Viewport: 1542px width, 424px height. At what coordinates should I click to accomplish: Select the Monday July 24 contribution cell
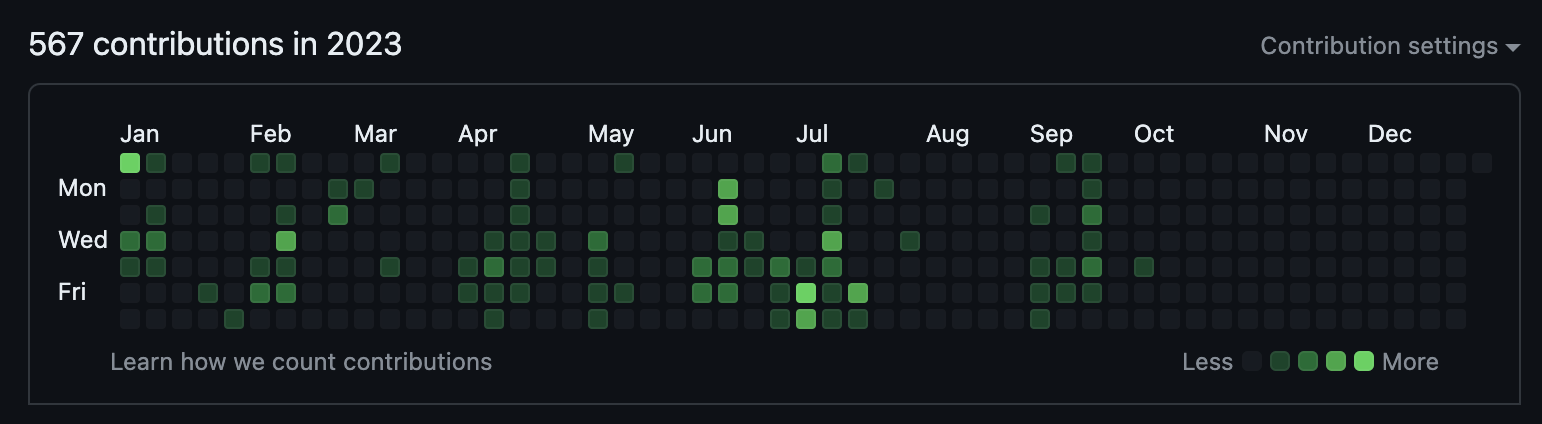(884, 188)
